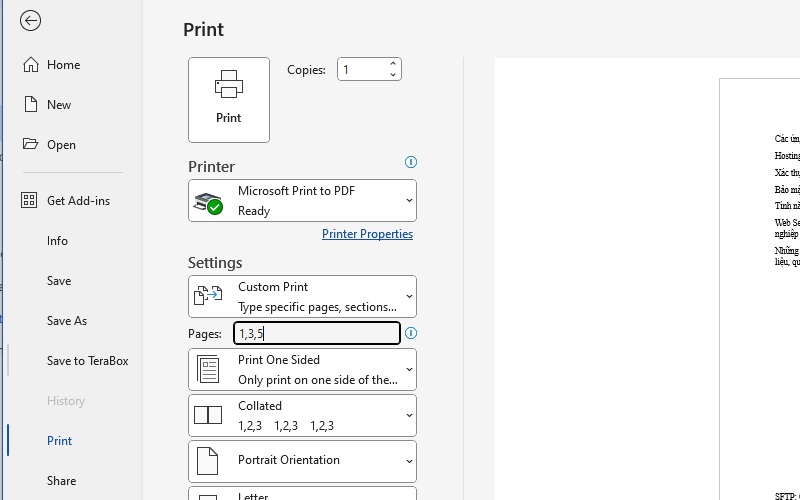Select Open in the sidebar

[61, 145]
